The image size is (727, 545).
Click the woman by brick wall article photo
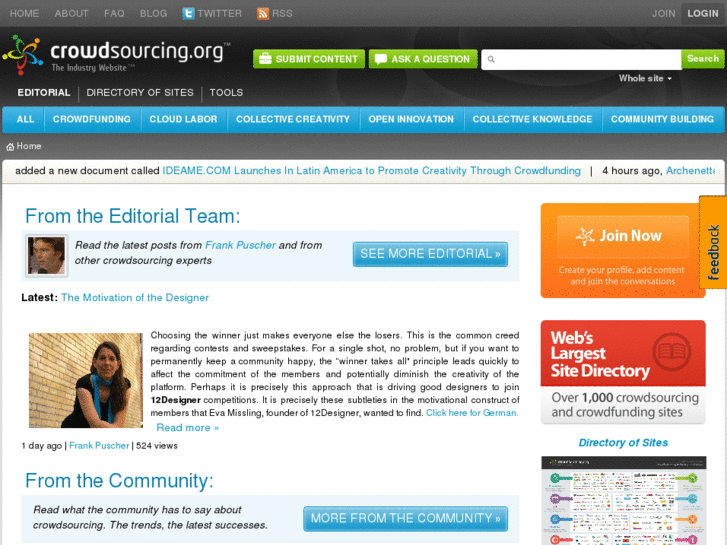click(x=86, y=380)
